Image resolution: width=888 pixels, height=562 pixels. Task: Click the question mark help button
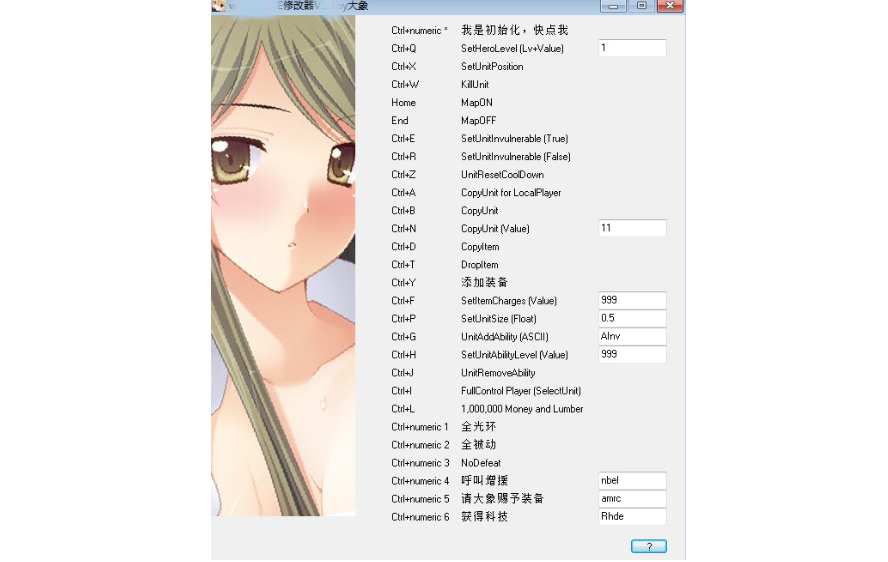(x=648, y=546)
